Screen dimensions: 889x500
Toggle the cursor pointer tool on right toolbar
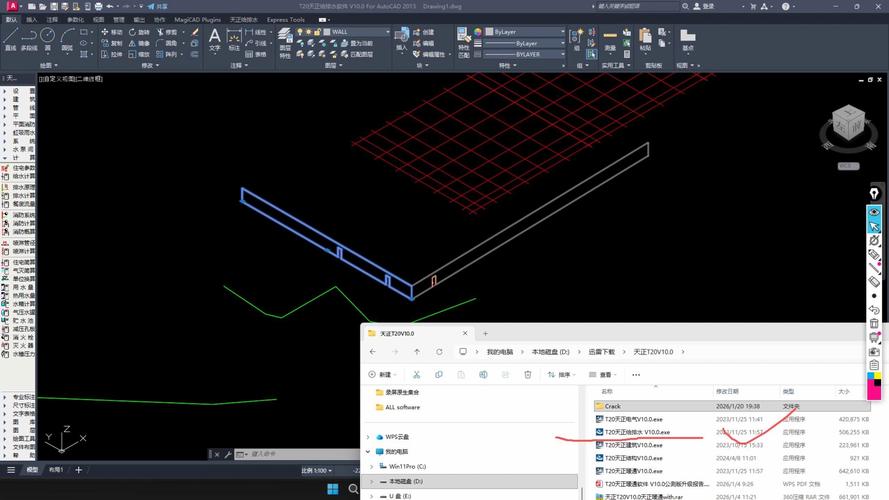click(874, 226)
